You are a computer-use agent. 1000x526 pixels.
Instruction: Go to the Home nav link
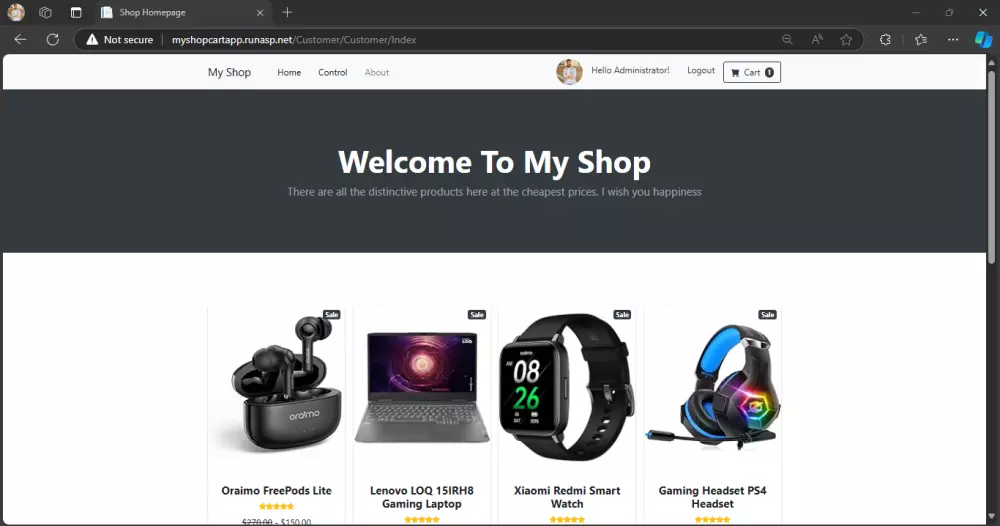[x=289, y=73]
